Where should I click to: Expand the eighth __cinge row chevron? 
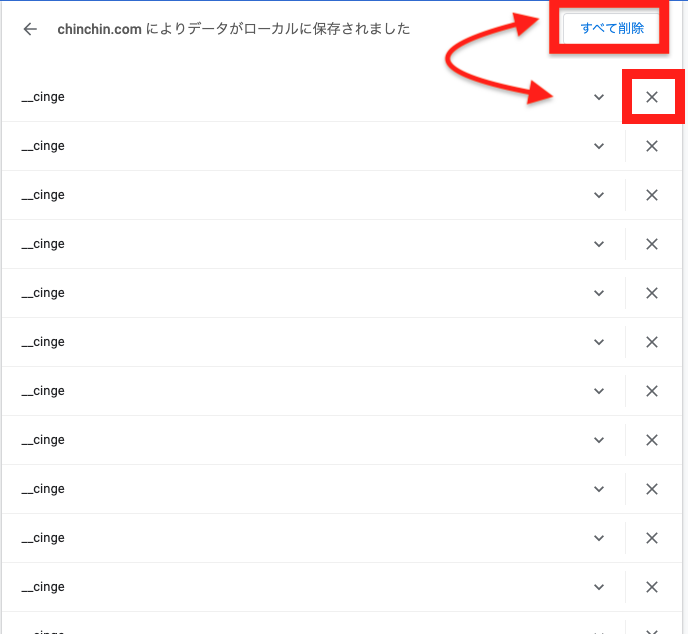coord(599,440)
